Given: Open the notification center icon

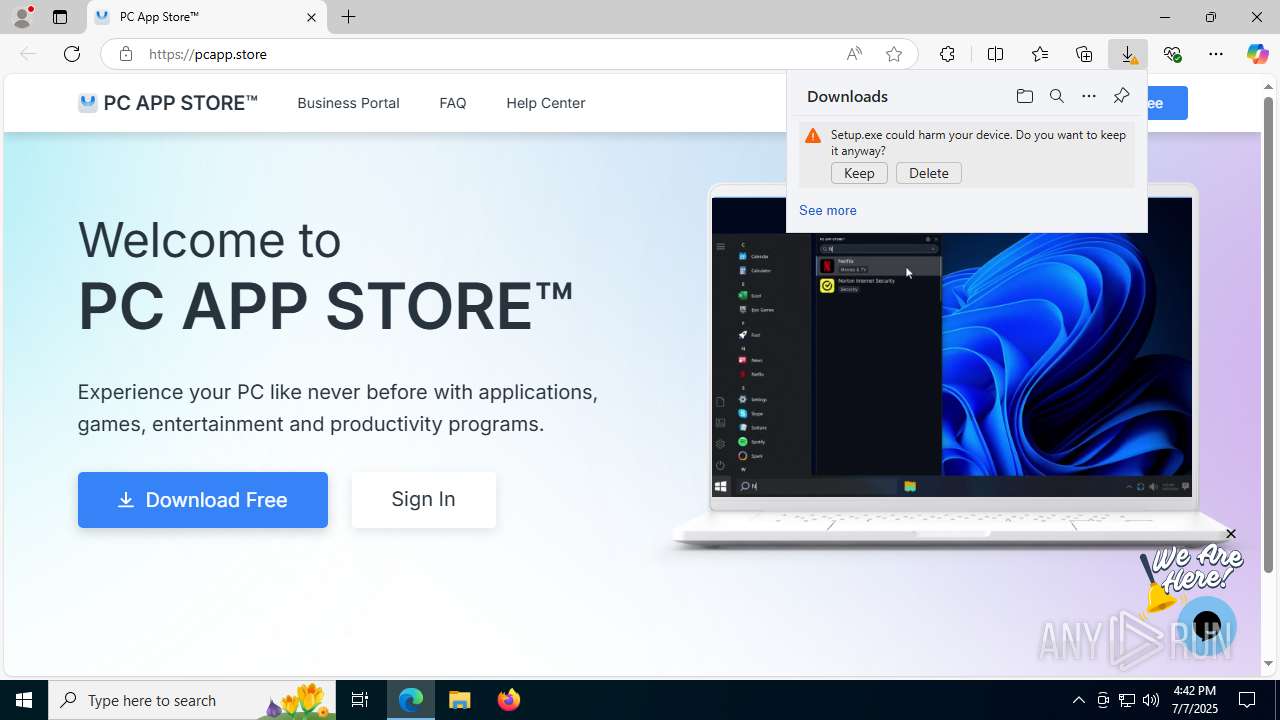Looking at the screenshot, I should [1247, 700].
